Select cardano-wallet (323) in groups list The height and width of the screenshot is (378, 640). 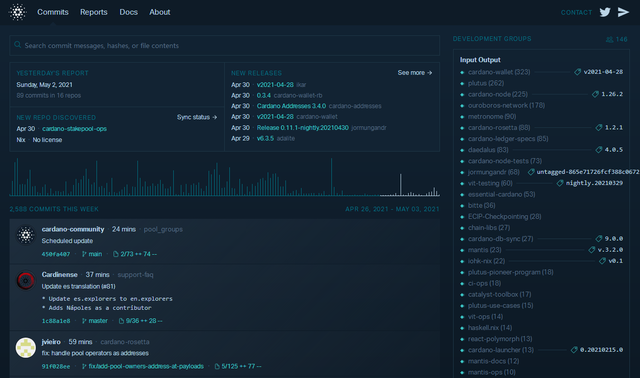499,72
